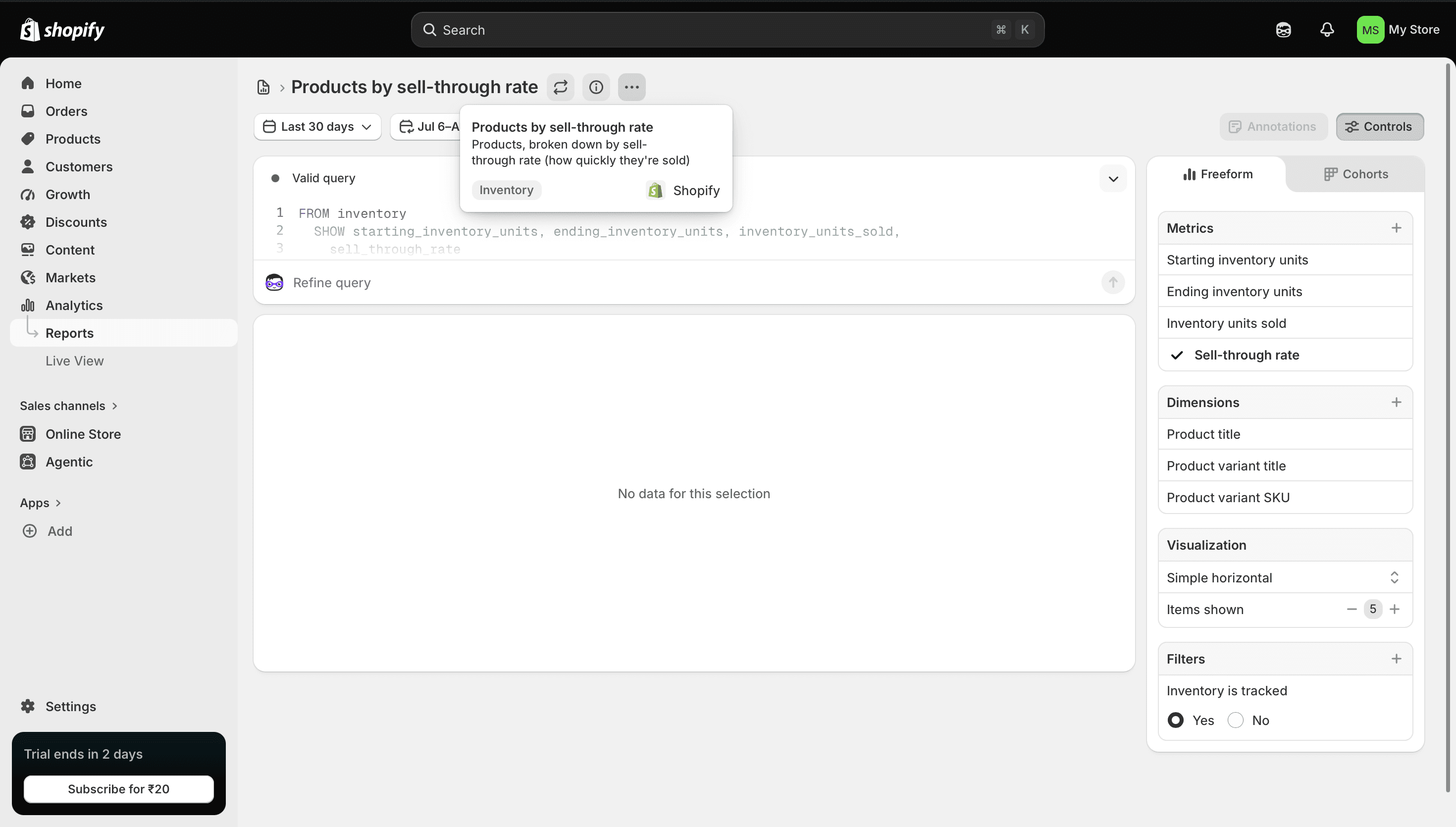Screen dimensions: 1456x827
Task: Click the reports breadcrumb document icon
Action: (263, 87)
